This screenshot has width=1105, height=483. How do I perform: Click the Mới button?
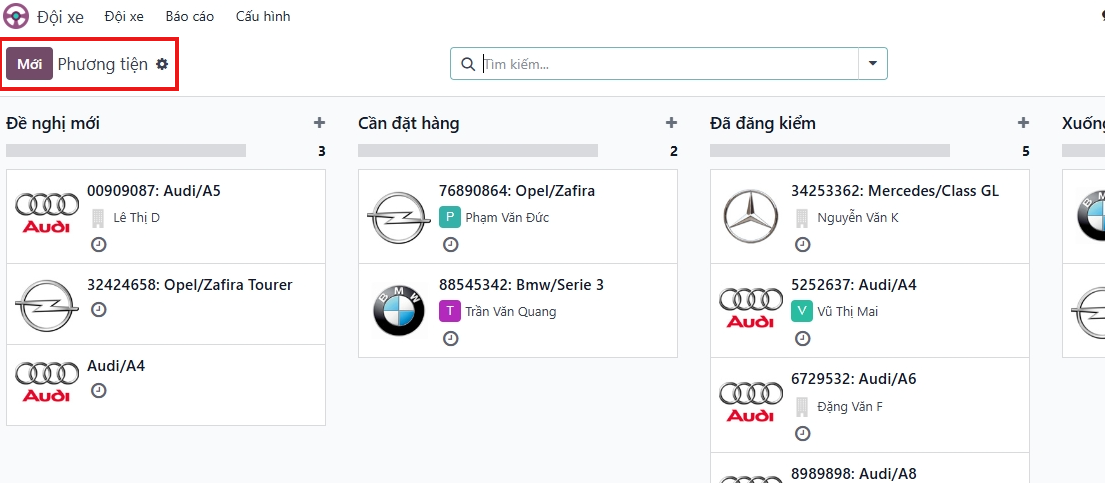[30, 64]
